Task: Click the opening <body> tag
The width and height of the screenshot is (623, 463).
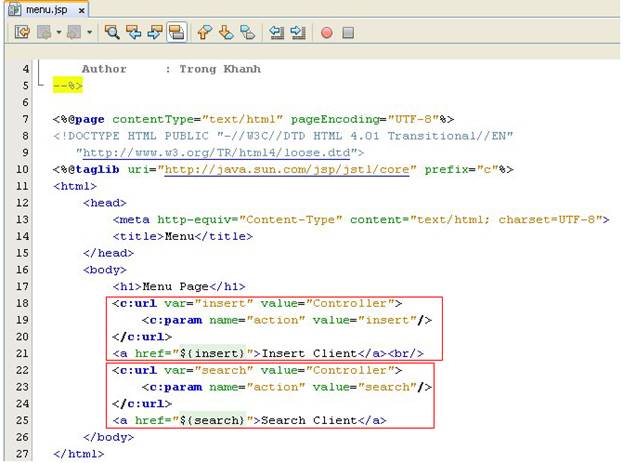Action: pyautogui.click(x=105, y=270)
